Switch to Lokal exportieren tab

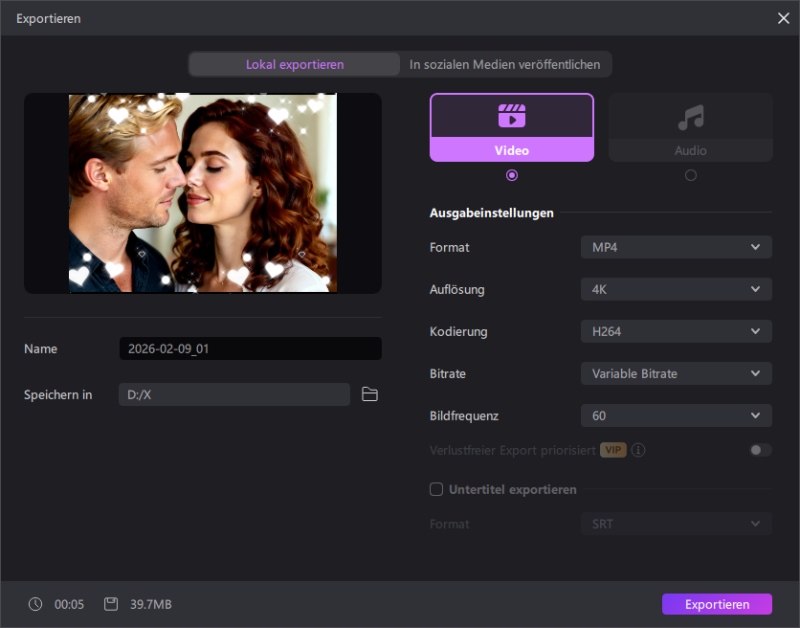click(x=295, y=64)
